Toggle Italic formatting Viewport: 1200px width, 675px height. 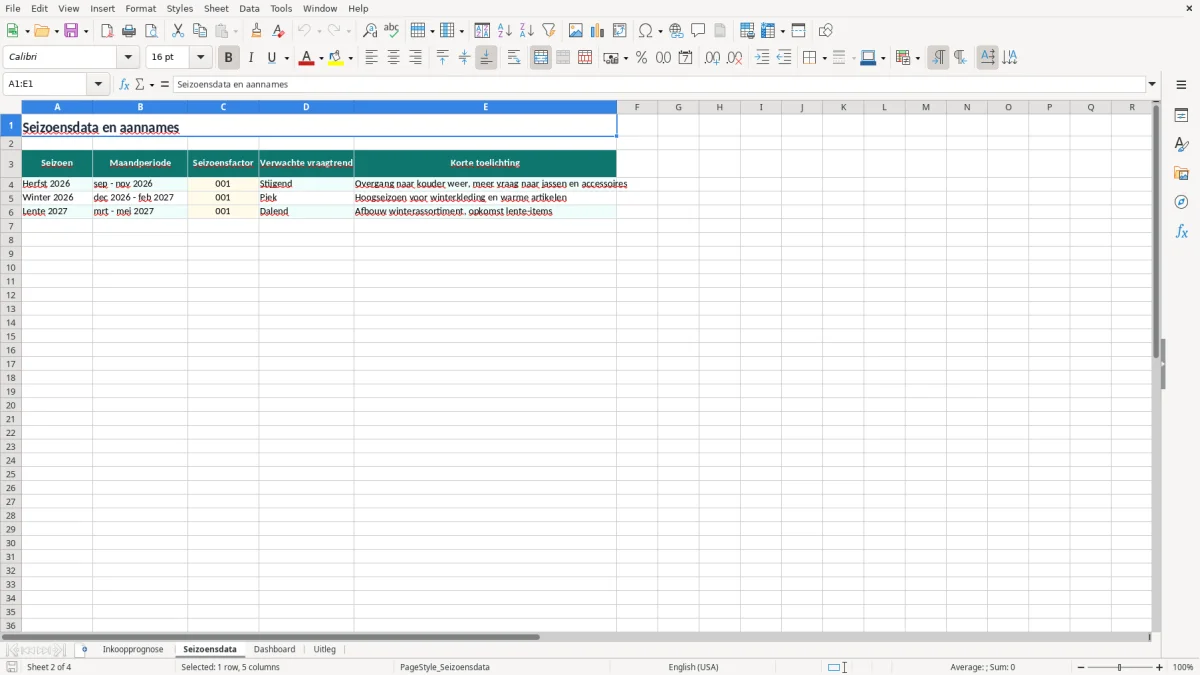coord(250,58)
